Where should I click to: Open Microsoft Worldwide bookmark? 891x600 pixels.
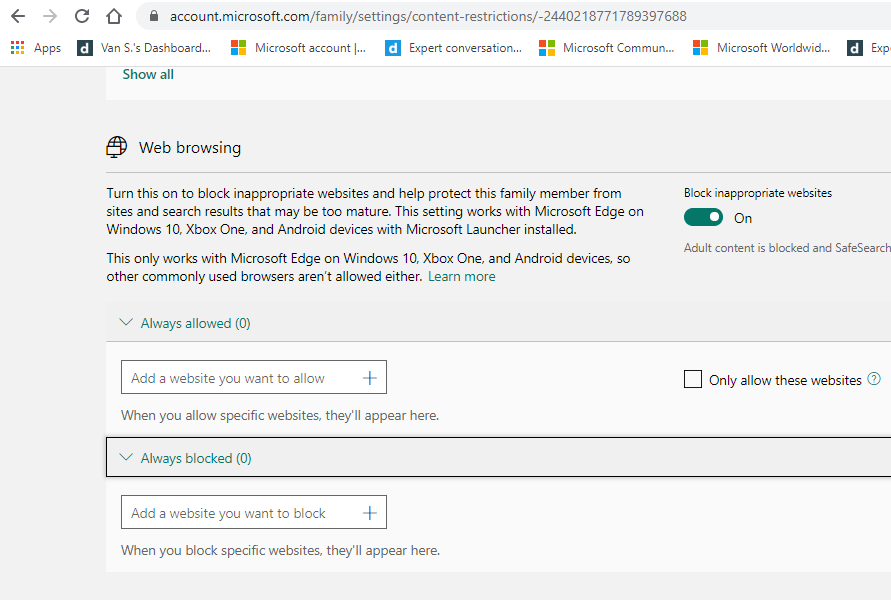click(x=761, y=48)
